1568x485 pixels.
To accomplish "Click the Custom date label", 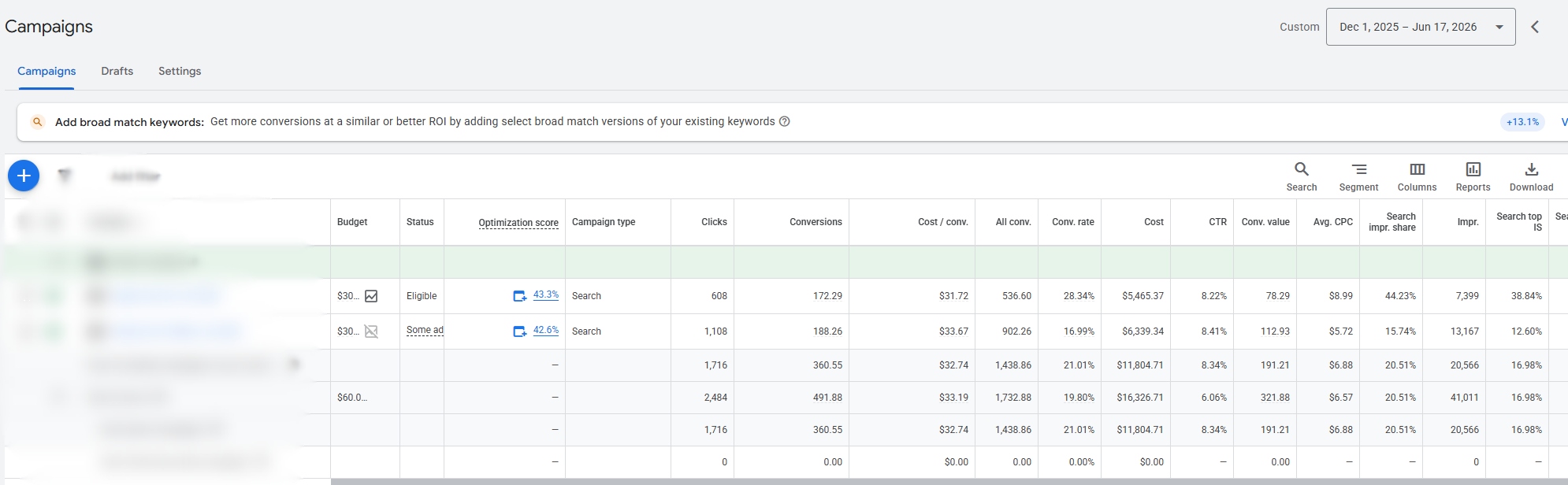I will click(x=1299, y=27).
